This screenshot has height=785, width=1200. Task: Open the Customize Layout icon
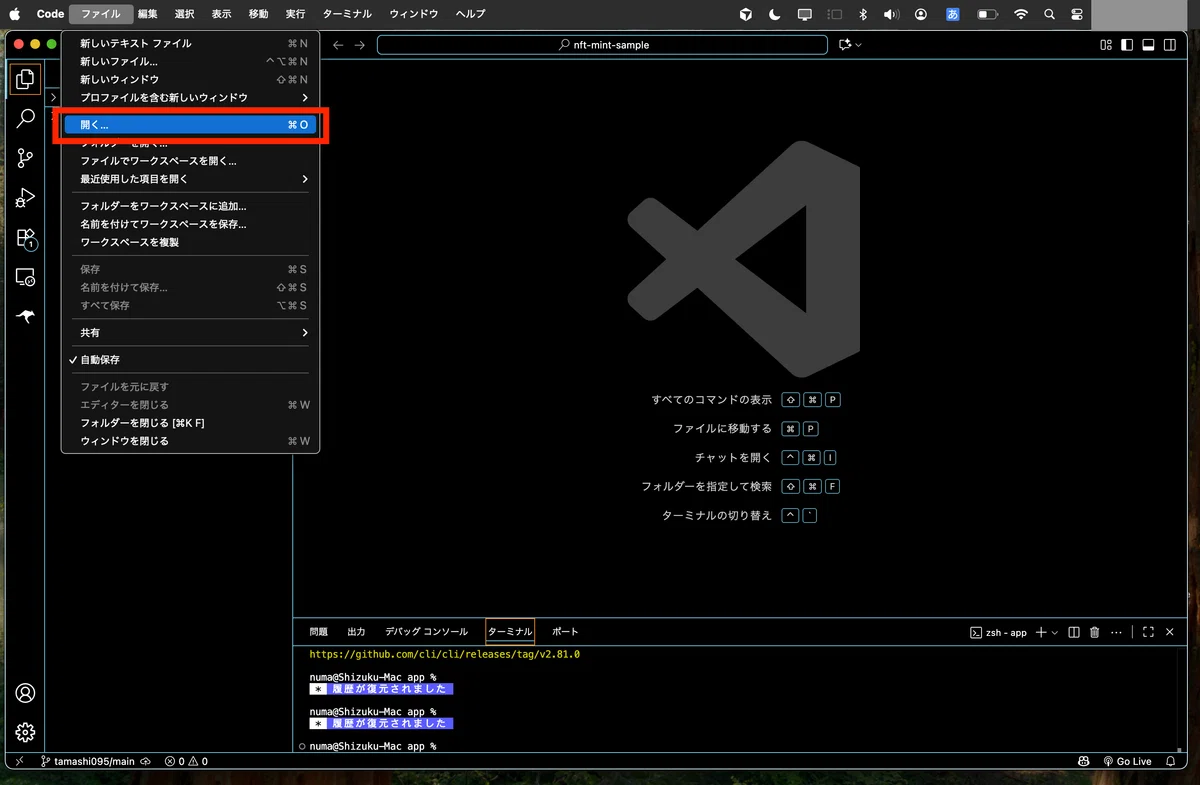click(x=1106, y=45)
